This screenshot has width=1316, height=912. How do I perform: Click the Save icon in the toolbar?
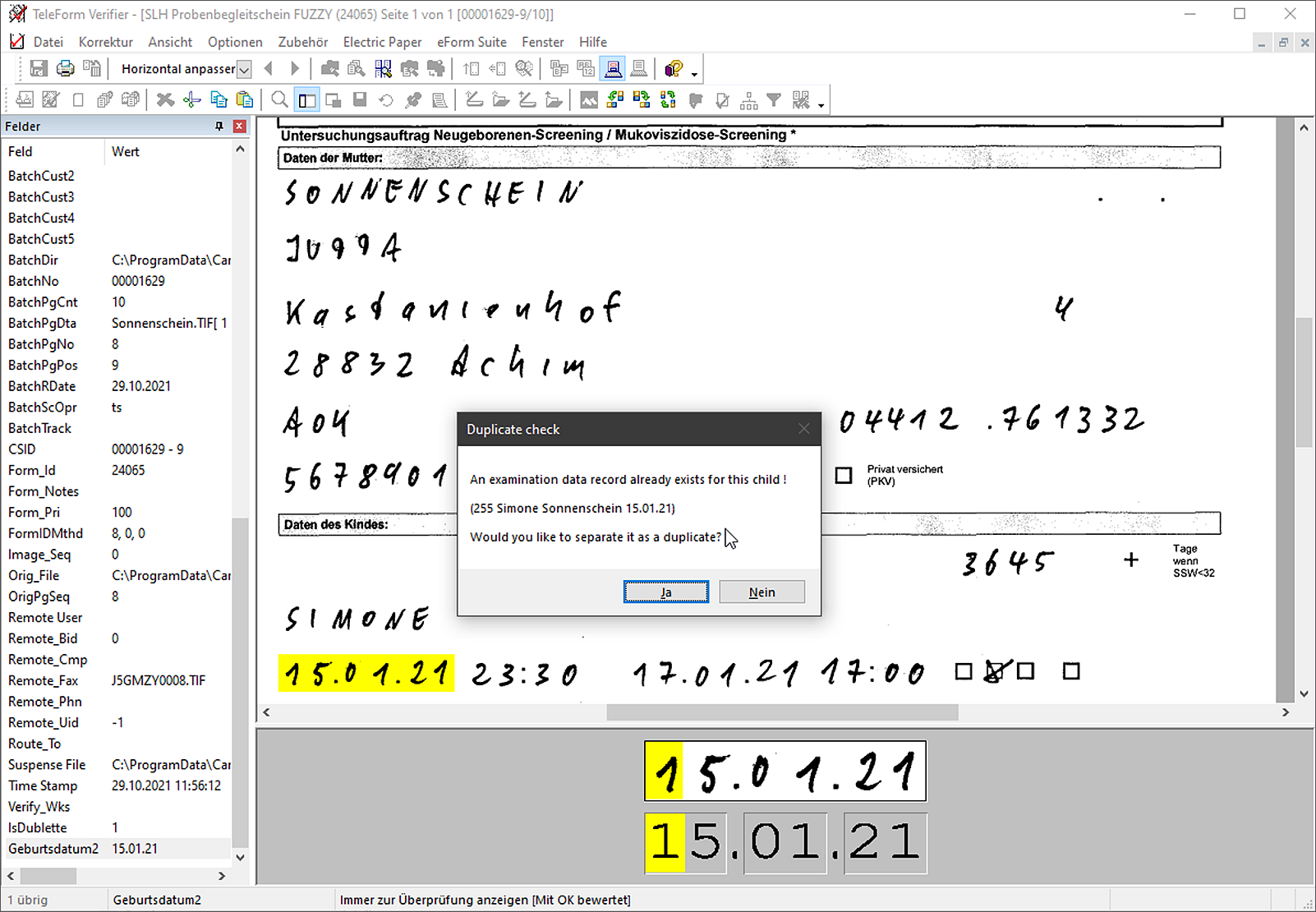[x=39, y=69]
